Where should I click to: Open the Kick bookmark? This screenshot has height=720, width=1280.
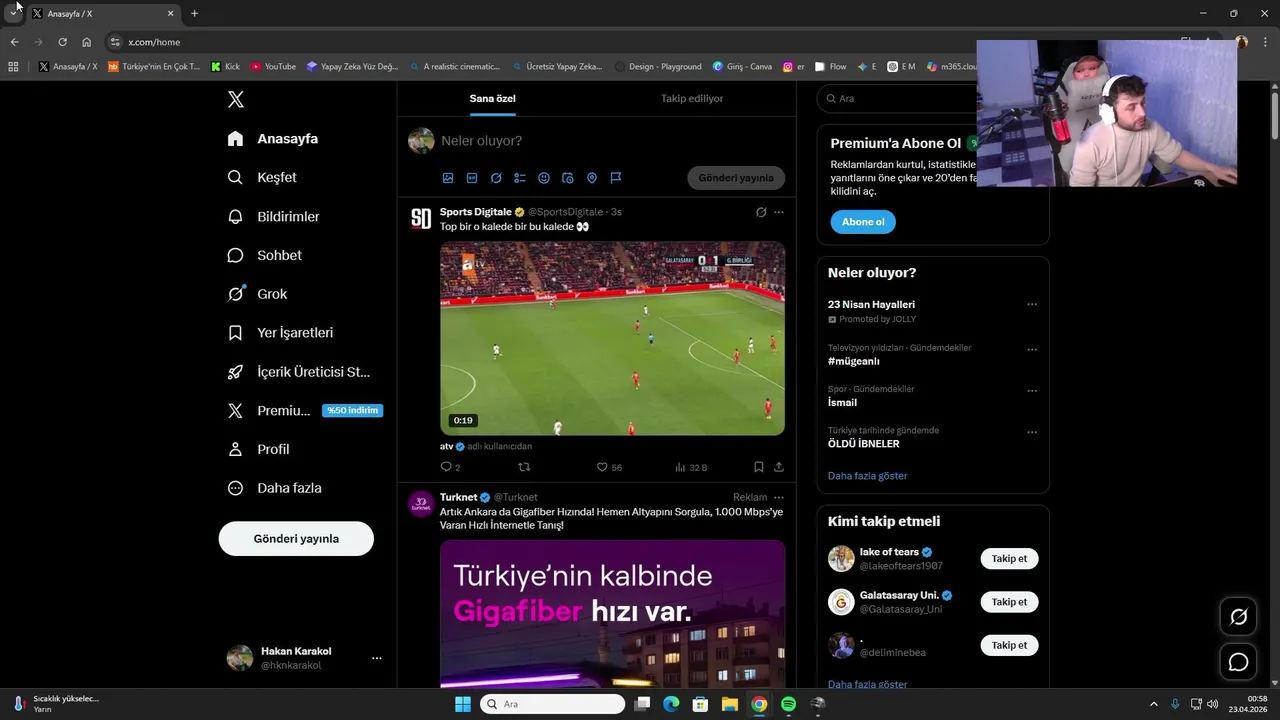point(225,67)
